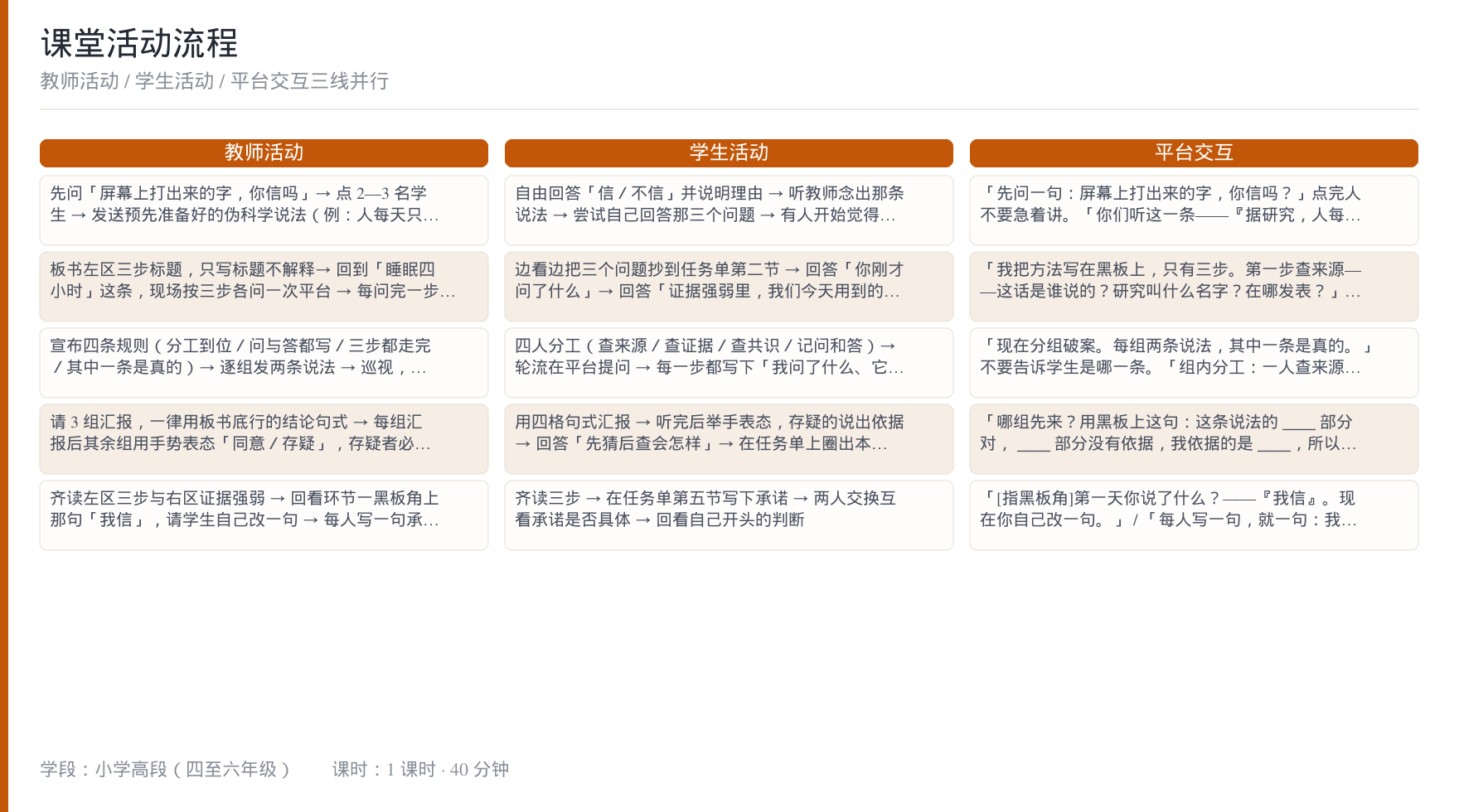Select the title 课堂活动流程
This screenshot has height=812, width=1459.
[139, 43]
